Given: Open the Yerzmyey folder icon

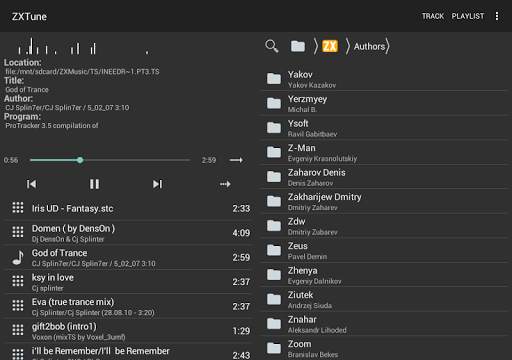Looking at the screenshot, I should point(274,103).
